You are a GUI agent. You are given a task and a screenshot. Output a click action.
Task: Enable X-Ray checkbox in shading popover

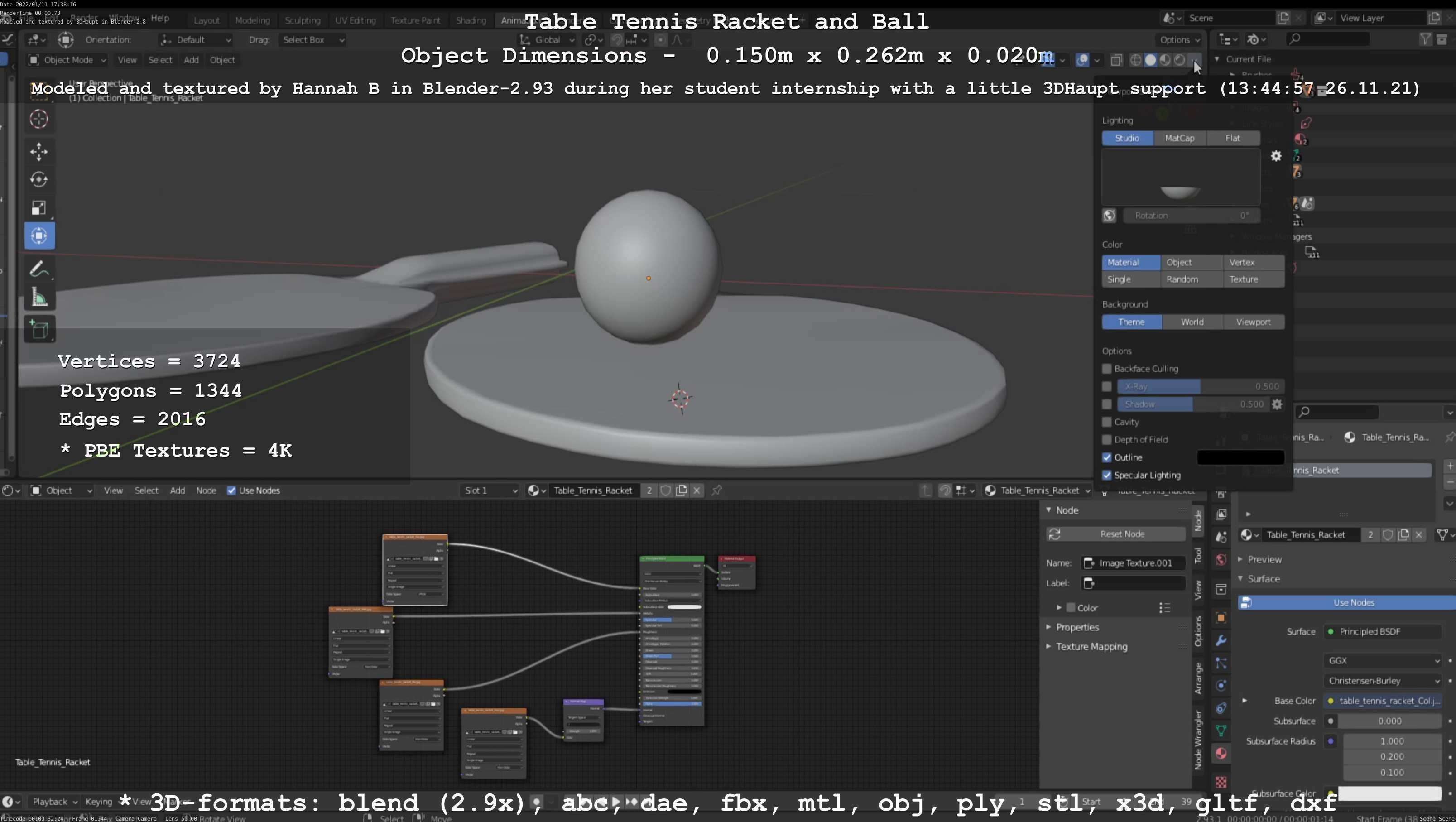(x=1107, y=387)
